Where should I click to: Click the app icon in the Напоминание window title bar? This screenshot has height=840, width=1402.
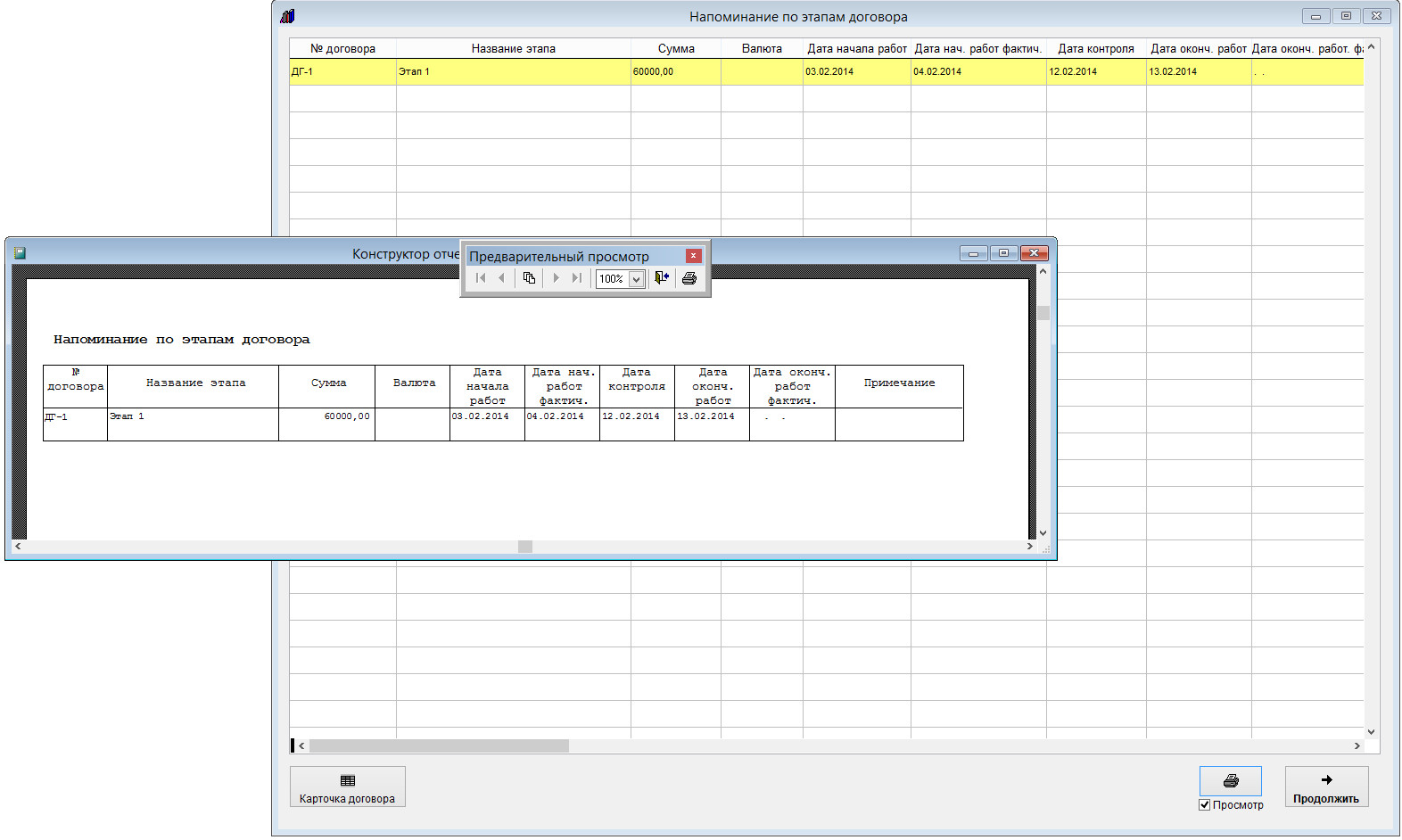click(x=287, y=16)
